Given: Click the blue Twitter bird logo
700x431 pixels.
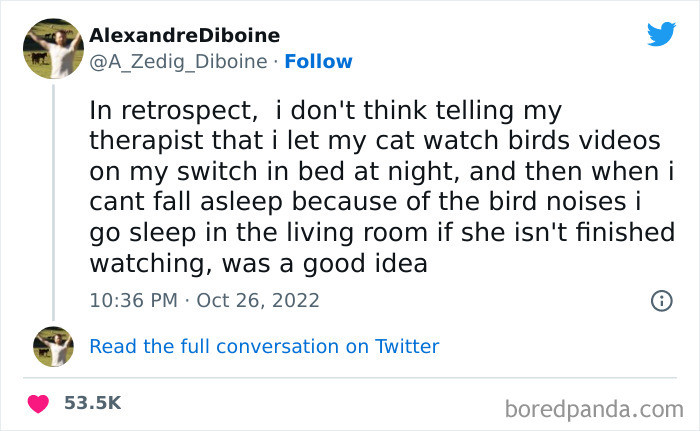Looking at the screenshot, I should pos(661,35).
